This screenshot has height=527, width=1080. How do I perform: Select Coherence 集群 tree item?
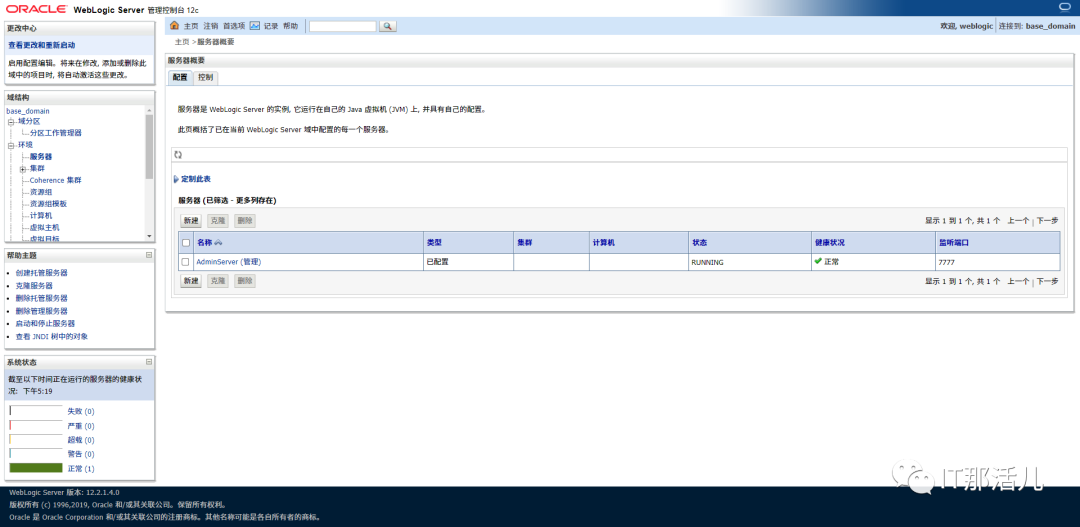55,180
